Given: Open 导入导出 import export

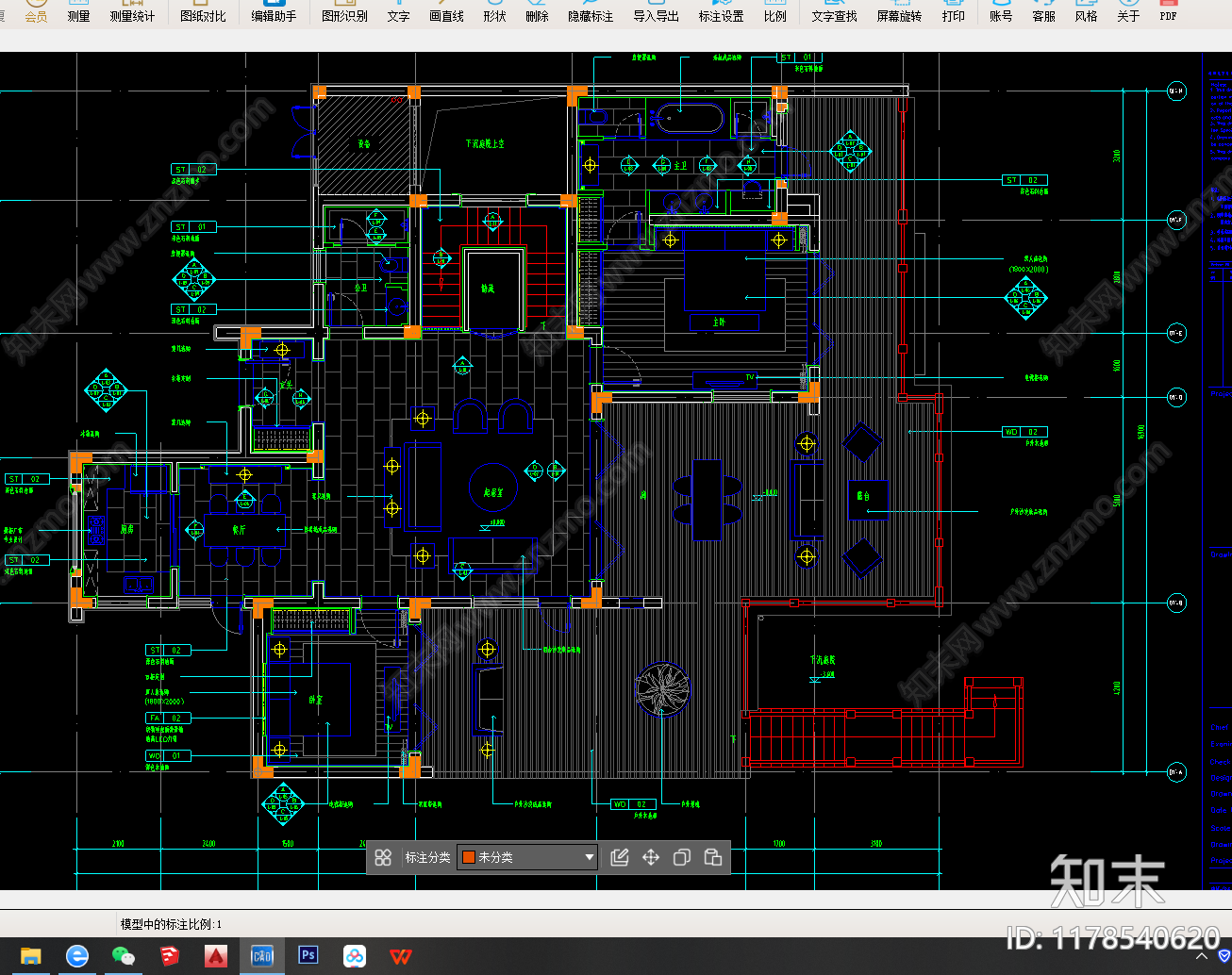Looking at the screenshot, I should (x=656, y=11).
